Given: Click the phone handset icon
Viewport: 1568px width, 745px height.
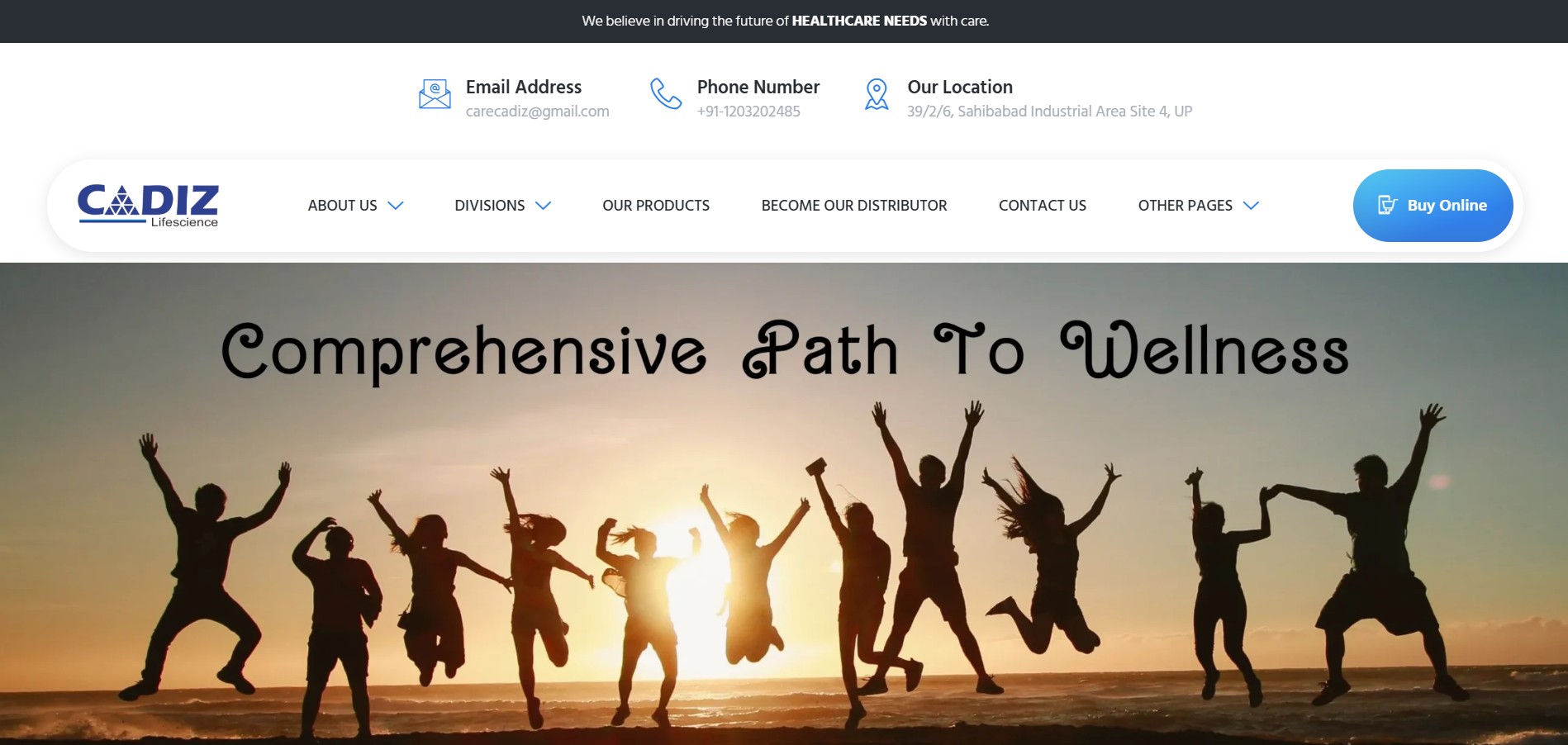Looking at the screenshot, I should 665,94.
